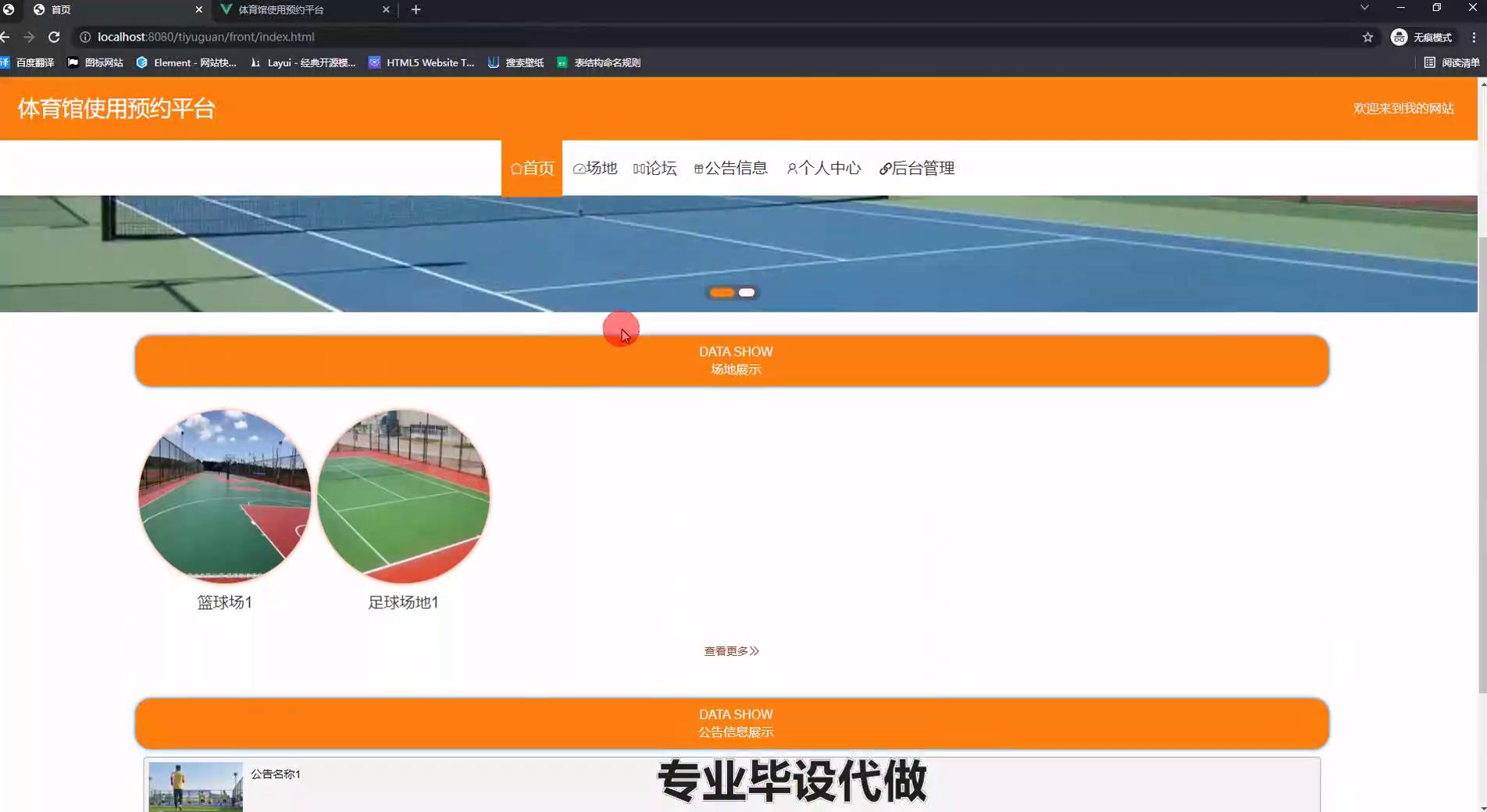Open the 后台管理 link

917,168
